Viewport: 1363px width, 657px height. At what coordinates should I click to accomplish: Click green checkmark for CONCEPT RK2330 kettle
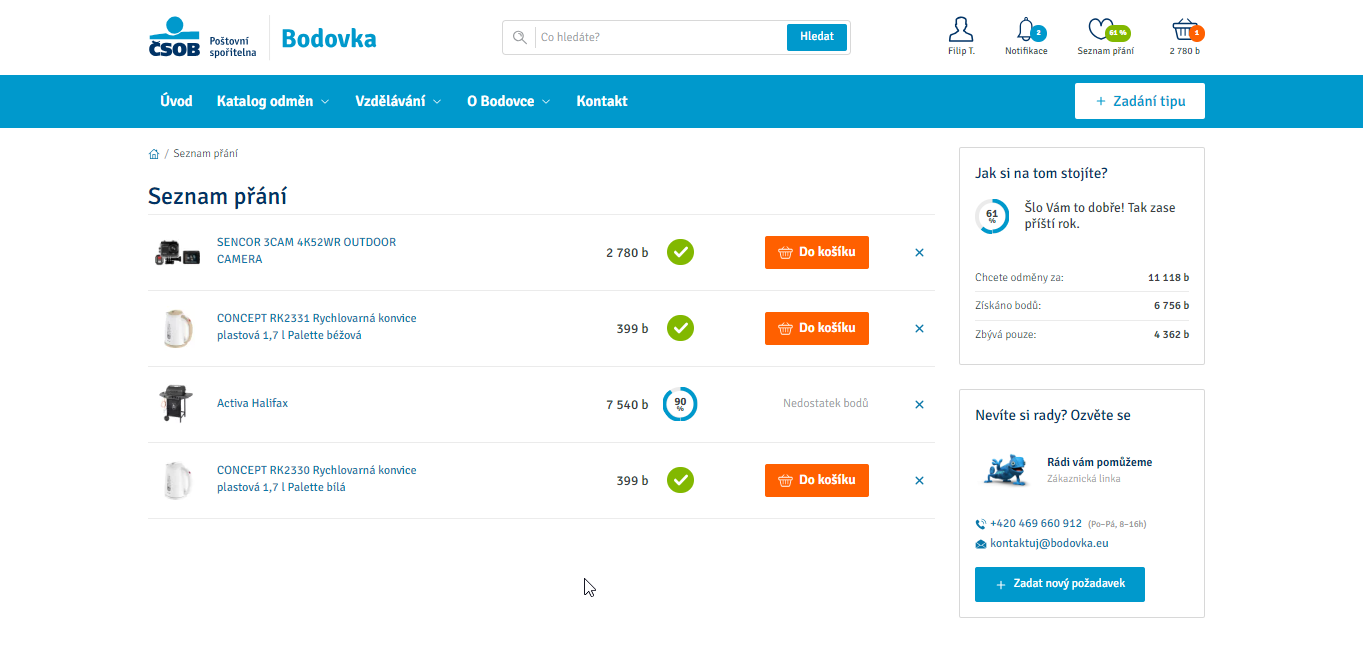click(681, 480)
